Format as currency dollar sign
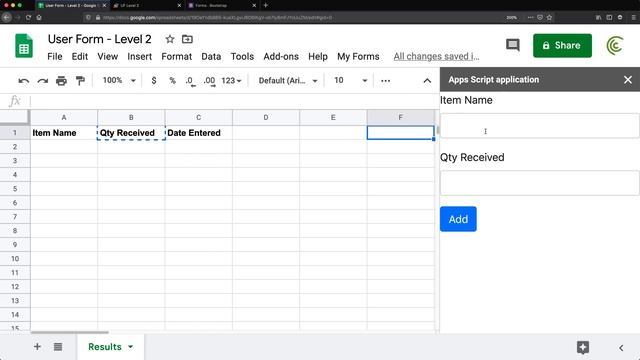The width and height of the screenshot is (640, 360). tap(153, 80)
